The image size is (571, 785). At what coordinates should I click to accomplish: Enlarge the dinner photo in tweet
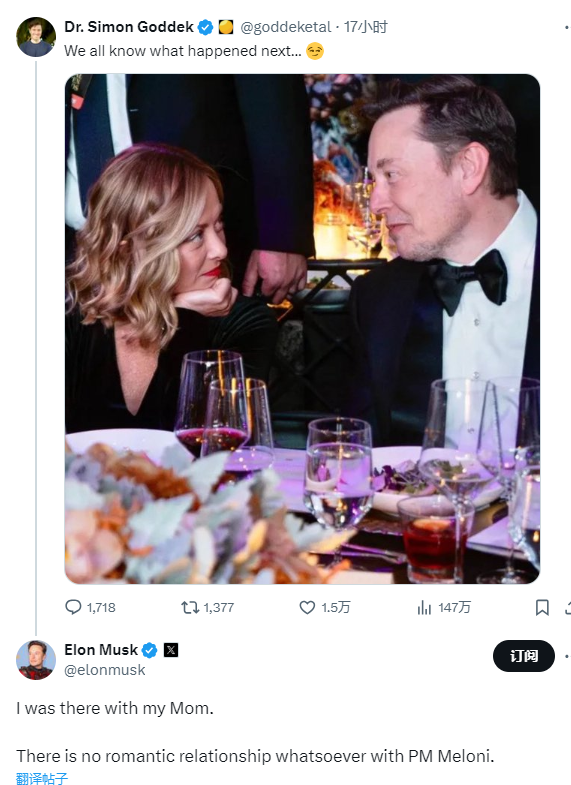[302, 329]
